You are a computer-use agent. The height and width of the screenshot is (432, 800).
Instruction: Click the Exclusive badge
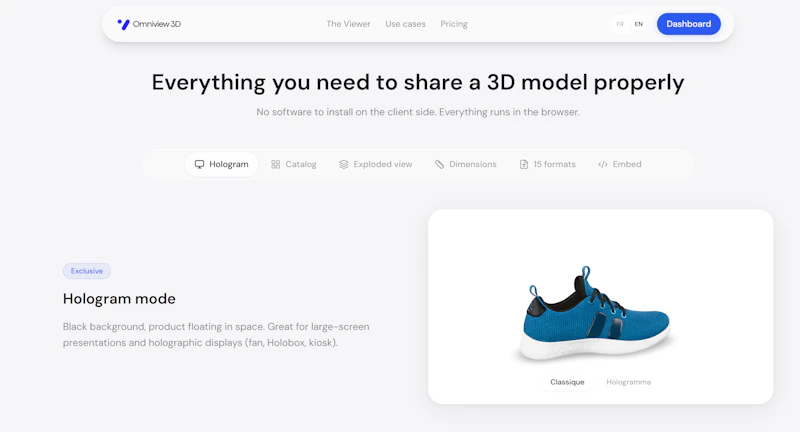point(87,271)
